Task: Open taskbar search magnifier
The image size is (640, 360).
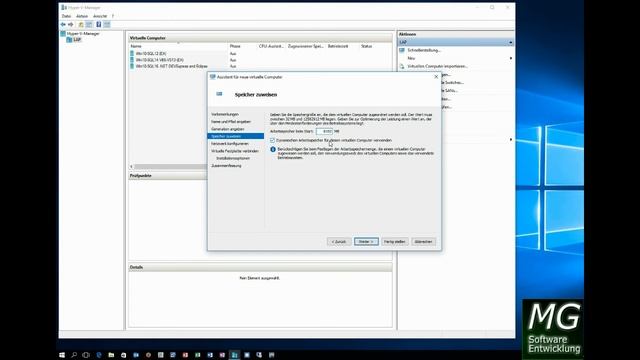Action: [74, 355]
